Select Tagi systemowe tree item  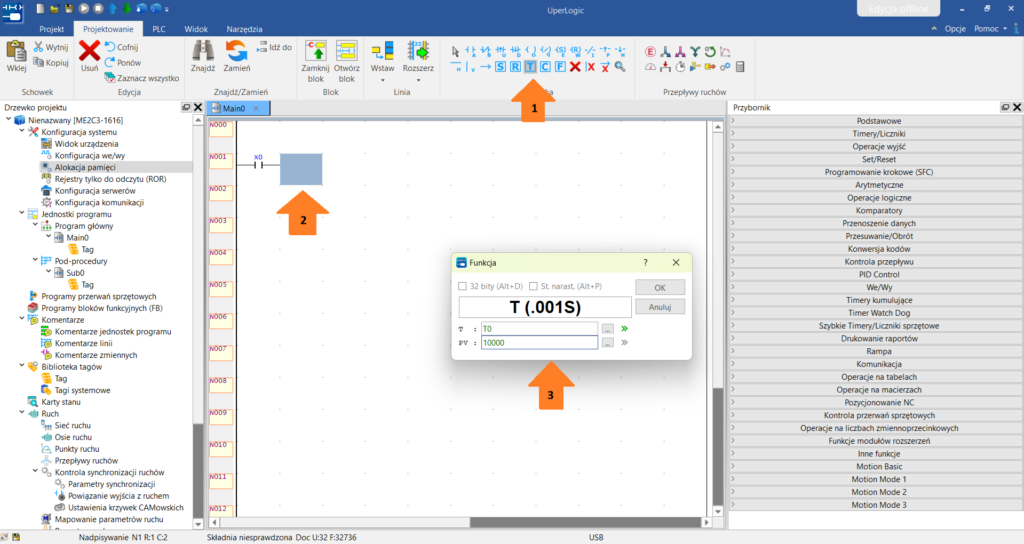coord(82,390)
